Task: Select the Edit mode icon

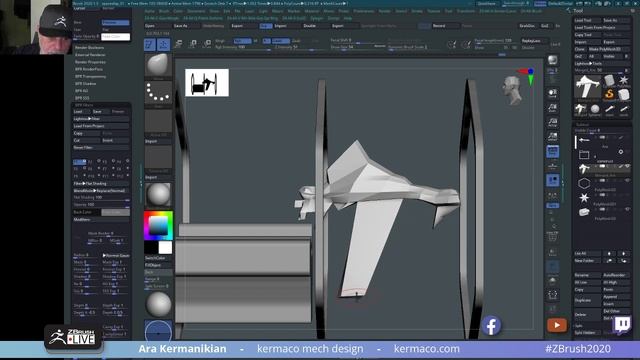Action: click(x=150, y=44)
